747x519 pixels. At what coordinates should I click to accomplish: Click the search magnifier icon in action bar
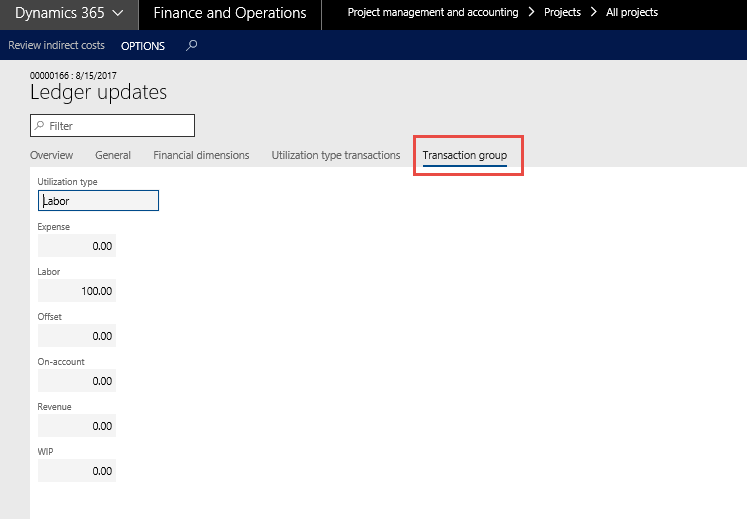click(192, 45)
